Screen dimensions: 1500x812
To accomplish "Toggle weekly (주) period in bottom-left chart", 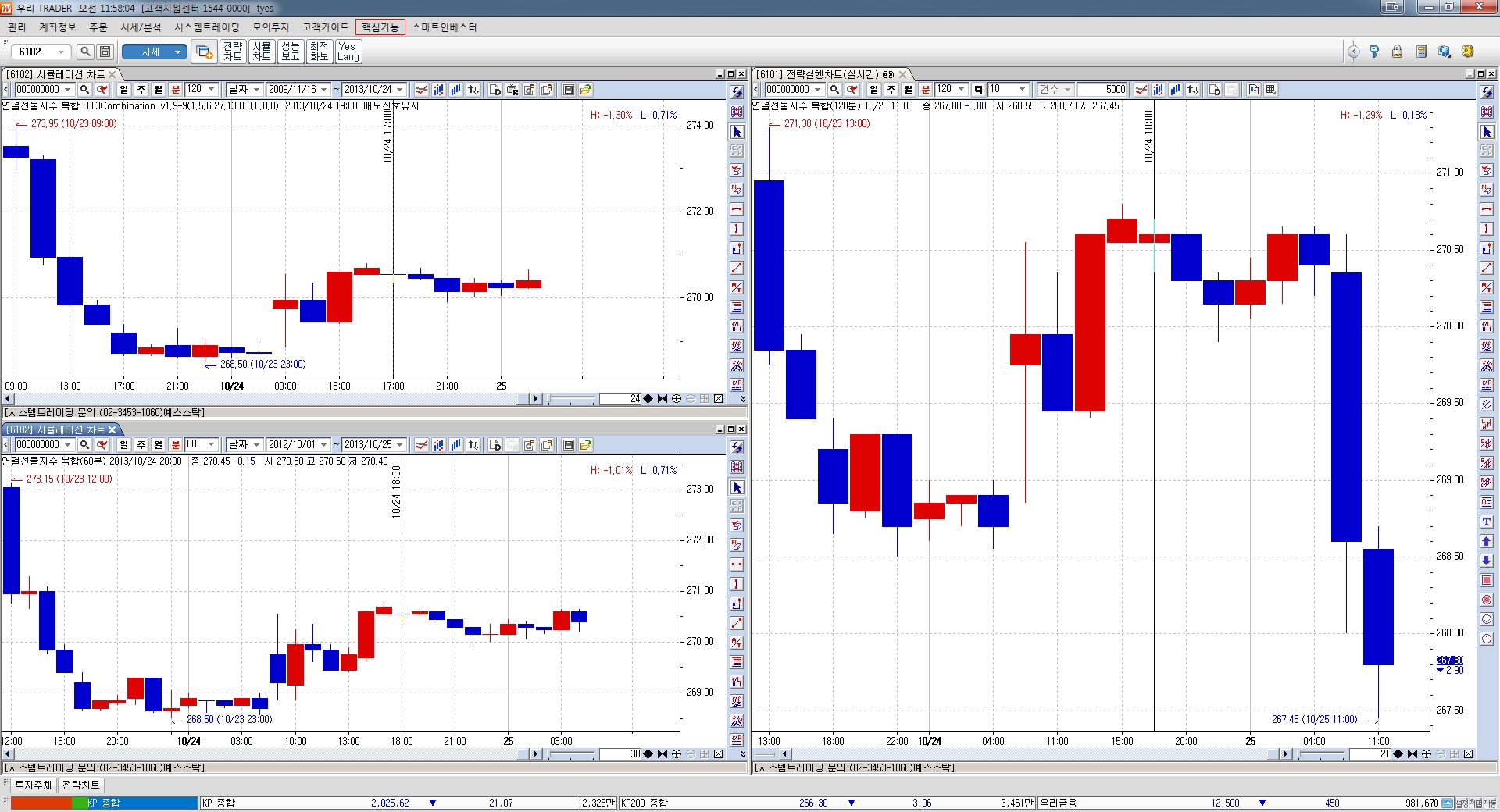I will point(141,445).
